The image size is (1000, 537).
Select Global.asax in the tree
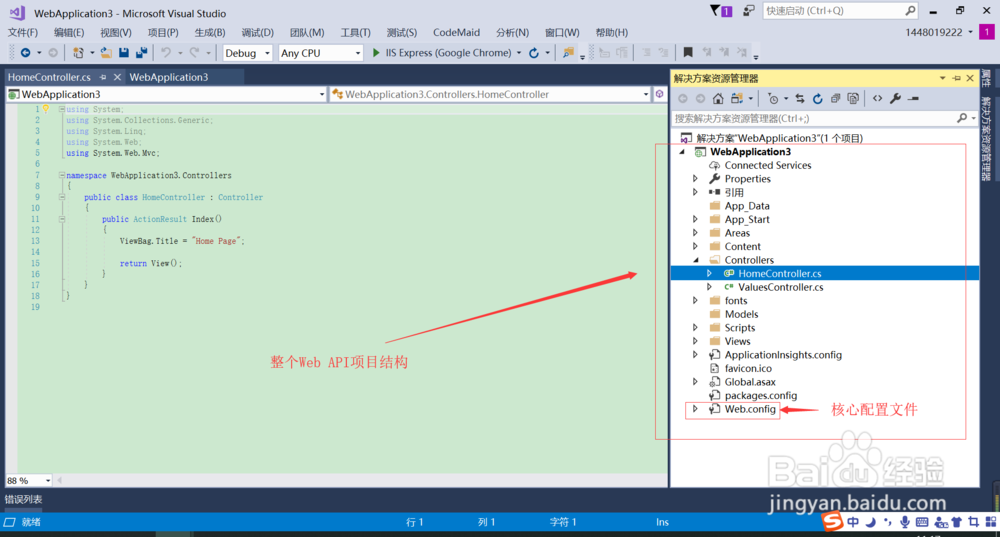750,382
